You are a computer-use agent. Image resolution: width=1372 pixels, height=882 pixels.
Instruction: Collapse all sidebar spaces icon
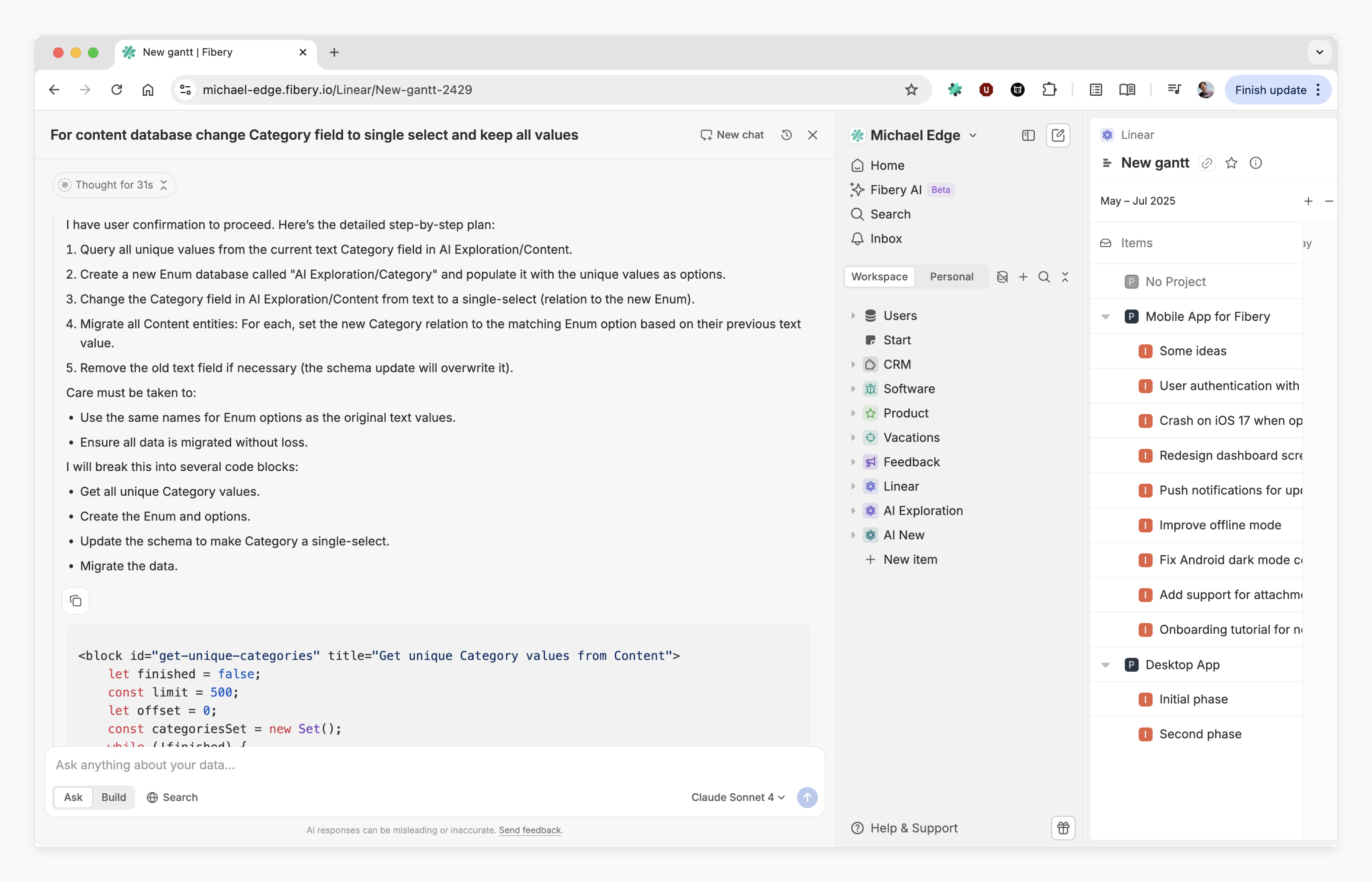1065,277
